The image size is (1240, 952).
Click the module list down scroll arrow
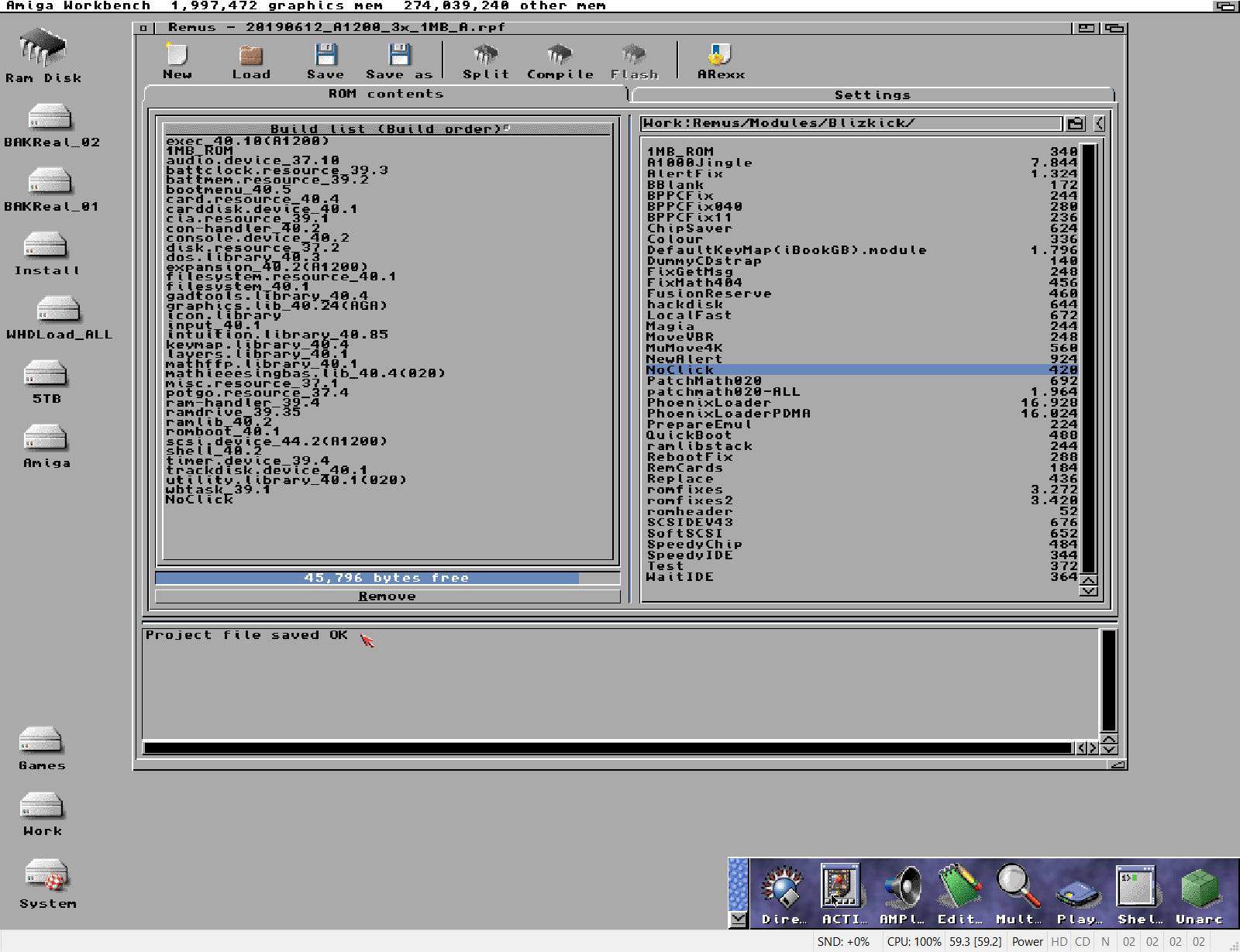click(x=1088, y=591)
